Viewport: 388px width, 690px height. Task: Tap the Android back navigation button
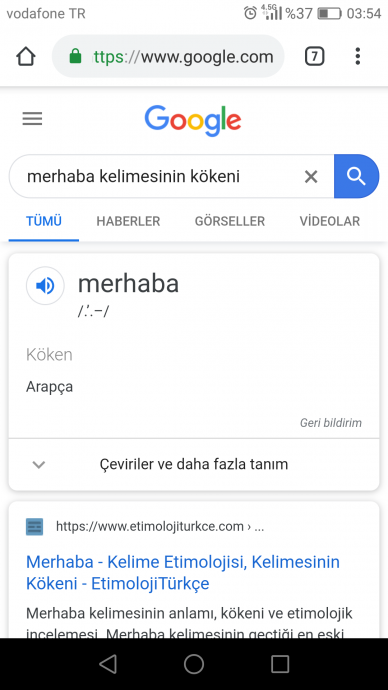click(x=108, y=664)
